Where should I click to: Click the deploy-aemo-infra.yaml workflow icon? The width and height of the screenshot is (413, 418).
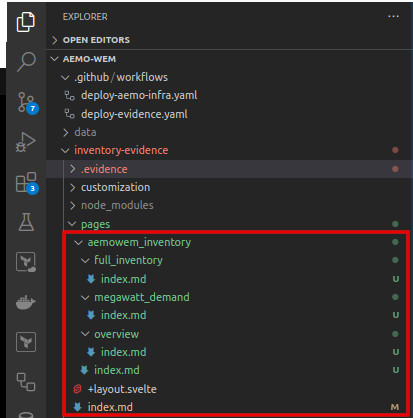69,96
